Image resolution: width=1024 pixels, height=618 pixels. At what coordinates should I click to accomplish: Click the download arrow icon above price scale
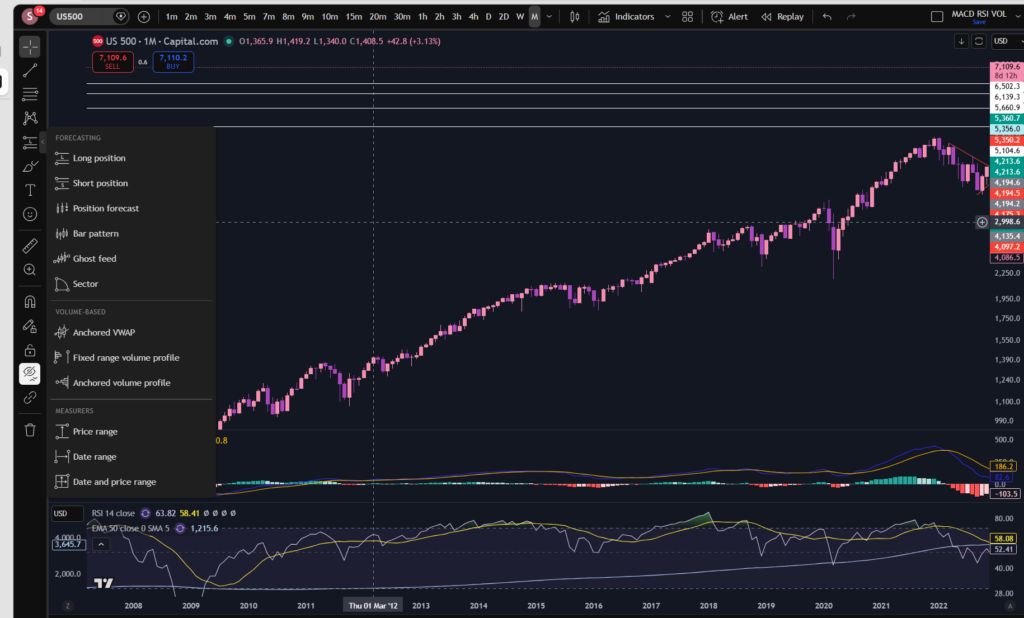(x=961, y=41)
